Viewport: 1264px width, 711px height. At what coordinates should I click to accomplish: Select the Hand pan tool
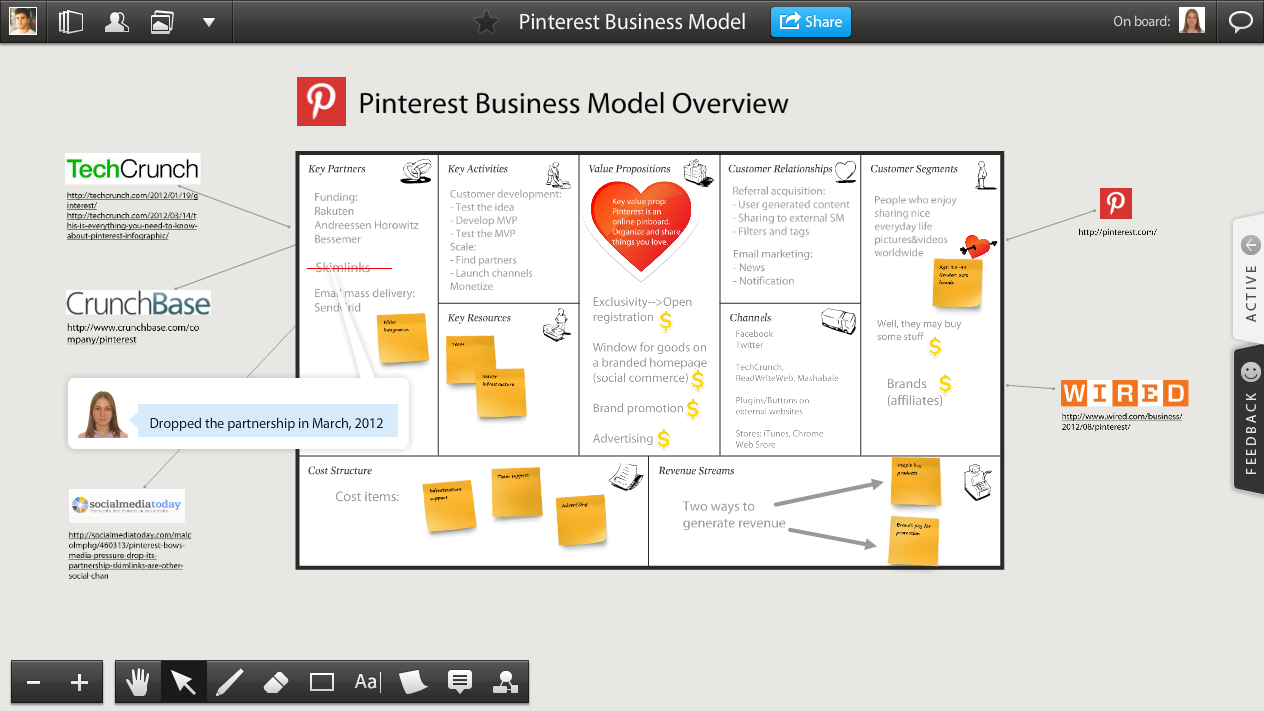[x=138, y=682]
